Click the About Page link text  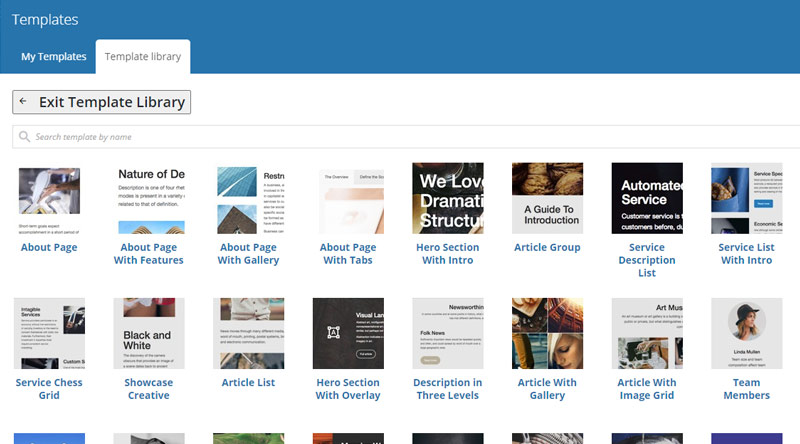[49, 248]
